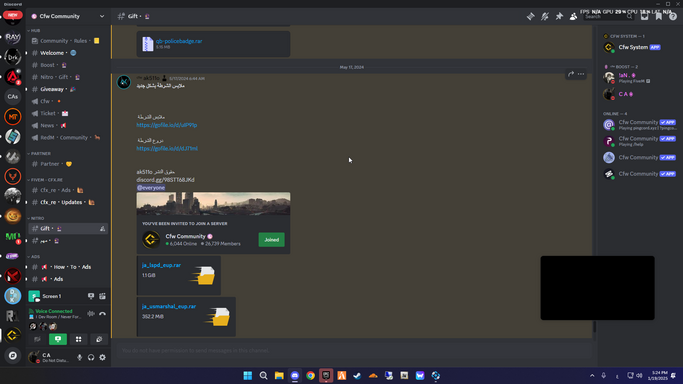Open the second gofile.io link
Screen dimensions: 683x384
click(x=167, y=148)
